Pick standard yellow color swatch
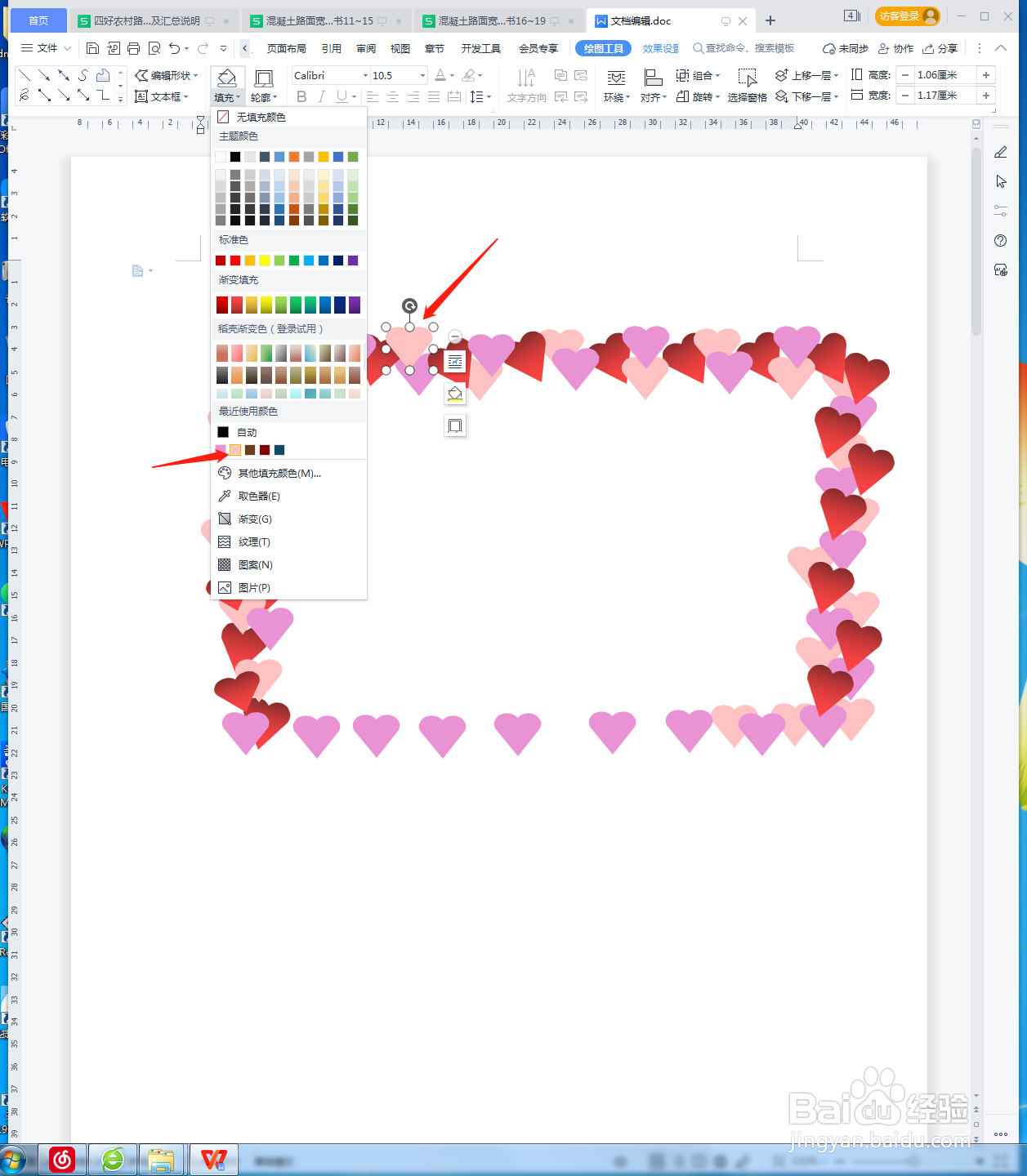This screenshot has height=1176, width=1027. point(265,261)
